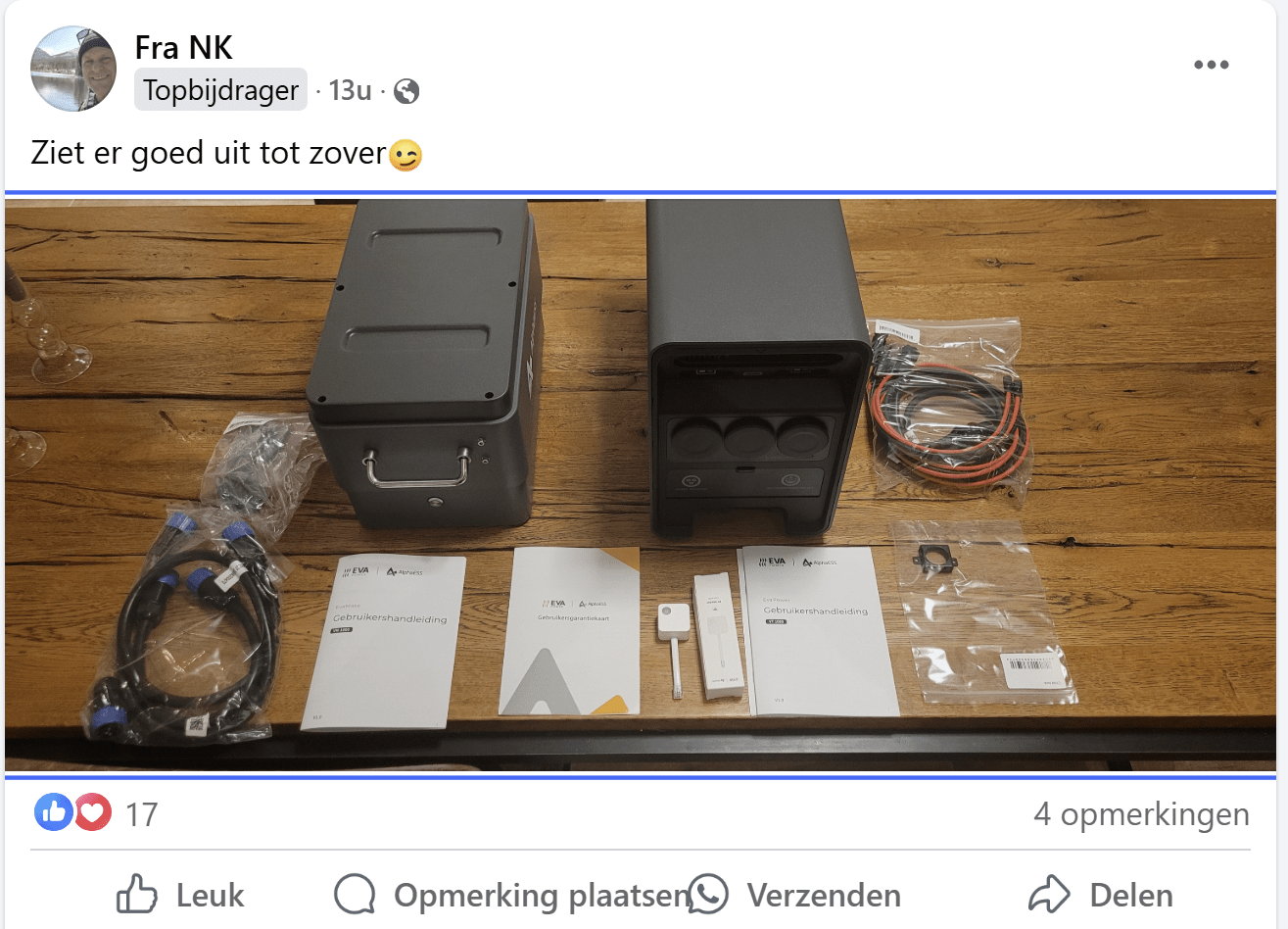The height and width of the screenshot is (929, 1288).
Task: Click the speech bubble comment icon
Action: click(x=355, y=895)
